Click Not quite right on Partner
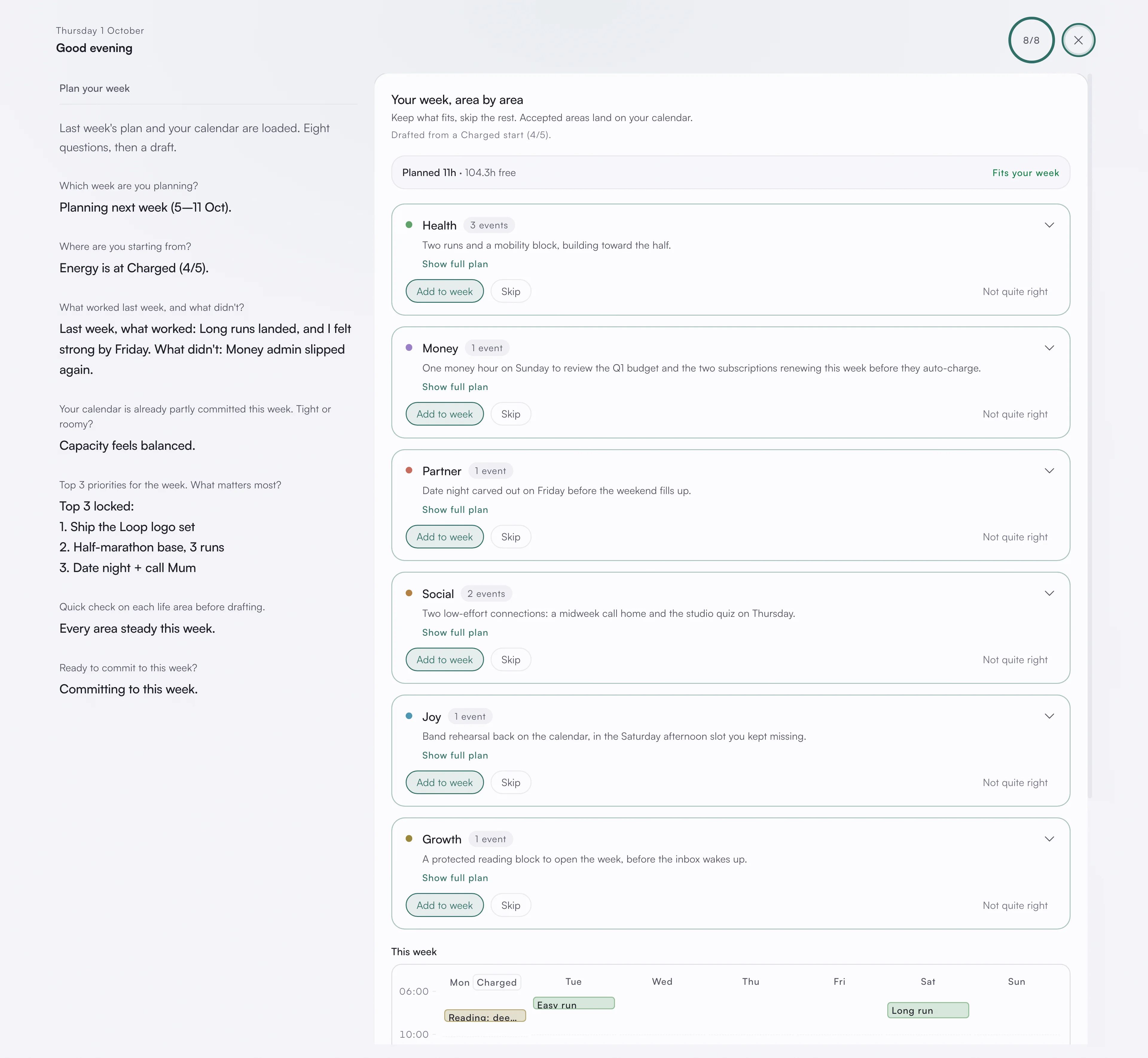This screenshot has width=1148, height=1058. click(1015, 537)
